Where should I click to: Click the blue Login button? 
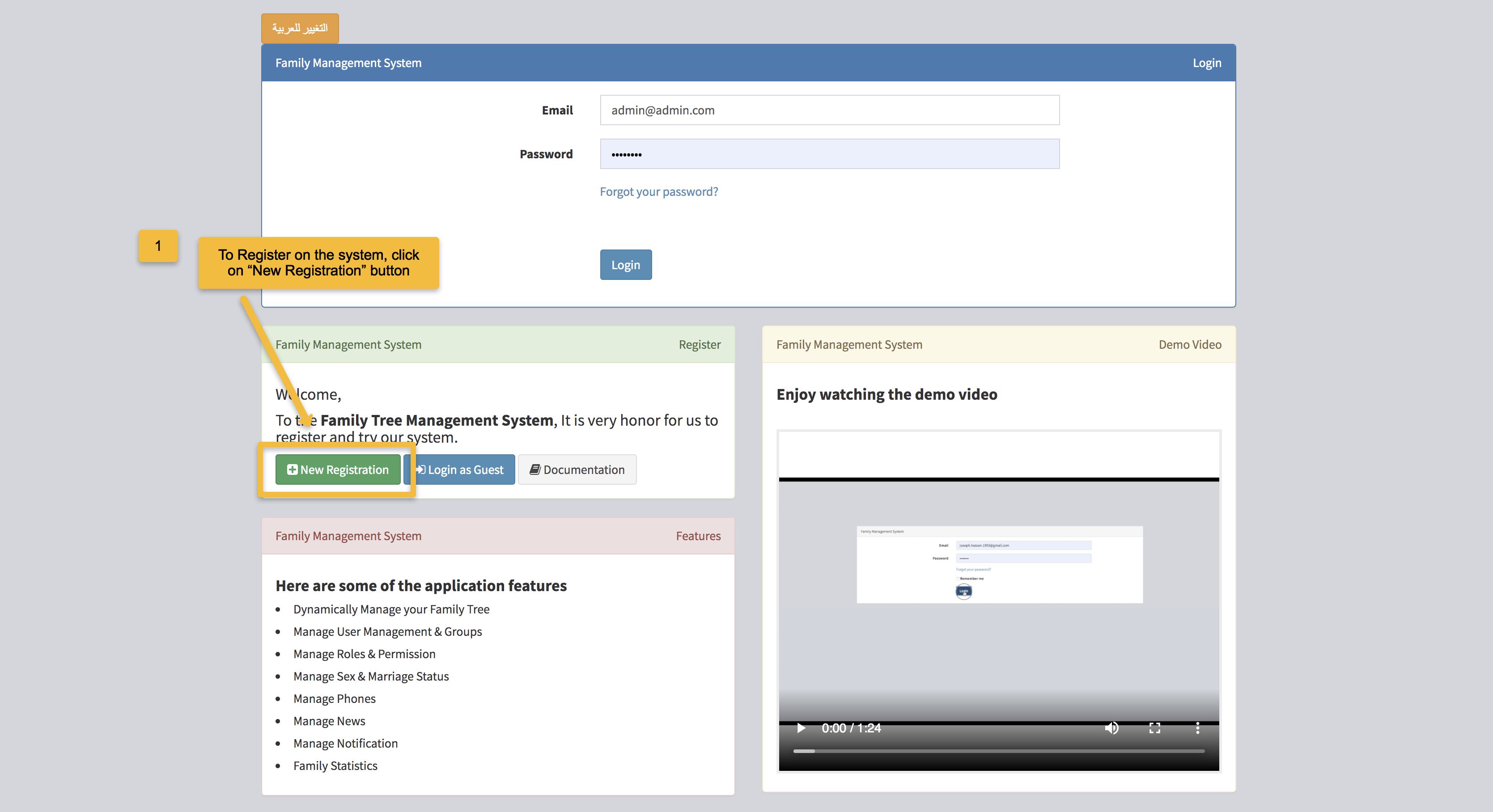pyautogui.click(x=625, y=265)
